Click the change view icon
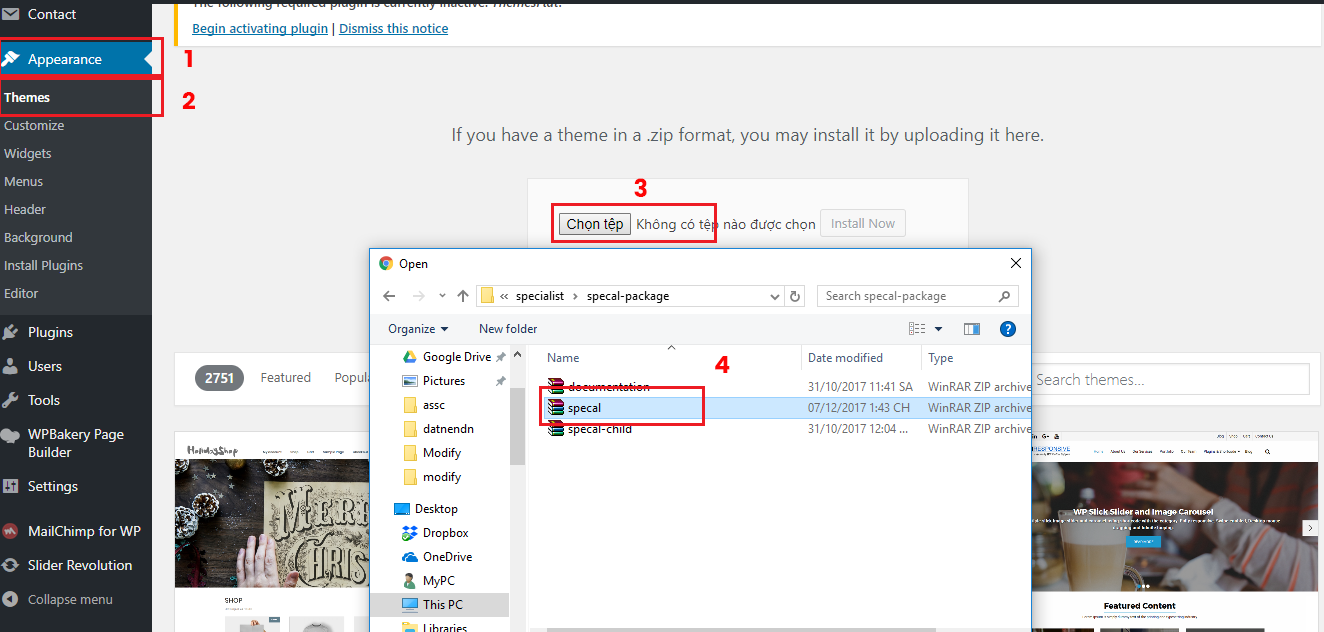This screenshot has width=1324, height=632. [917, 329]
